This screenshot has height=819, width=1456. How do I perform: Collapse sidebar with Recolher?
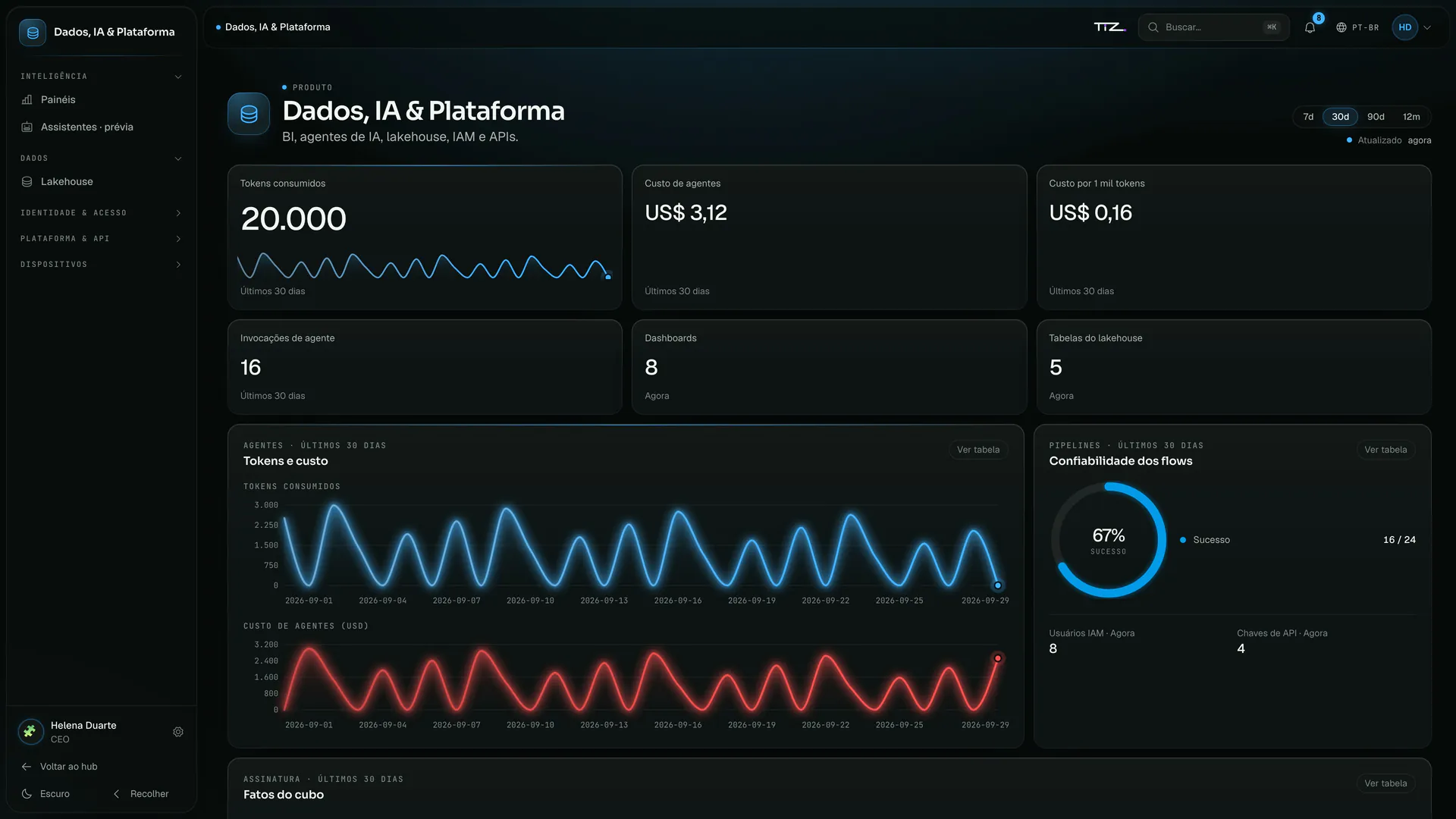pyautogui.click(x=141, y=794)
